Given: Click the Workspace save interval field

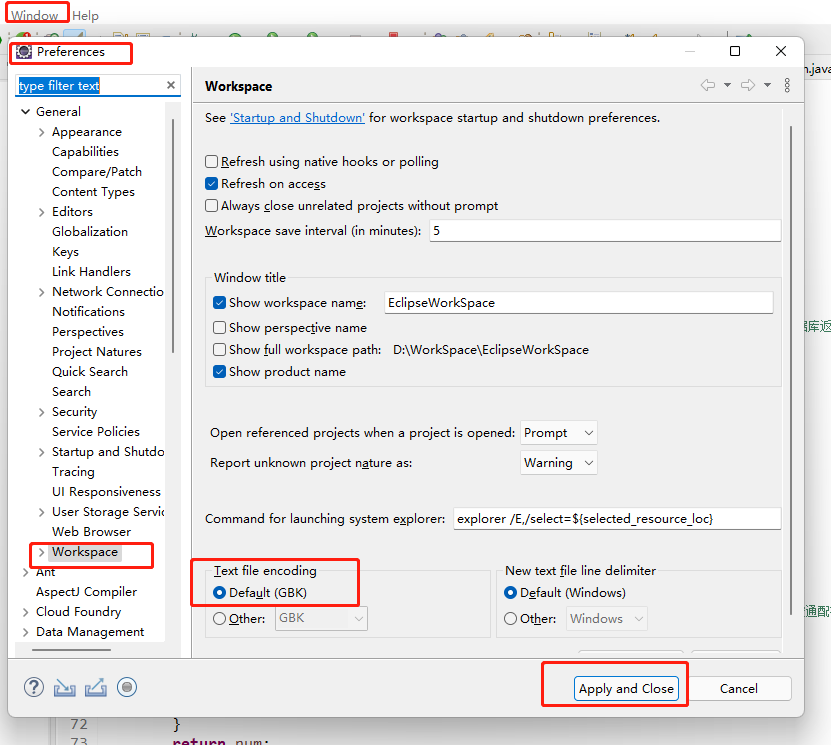Looking at the screenshot, I should pos(605,230).
